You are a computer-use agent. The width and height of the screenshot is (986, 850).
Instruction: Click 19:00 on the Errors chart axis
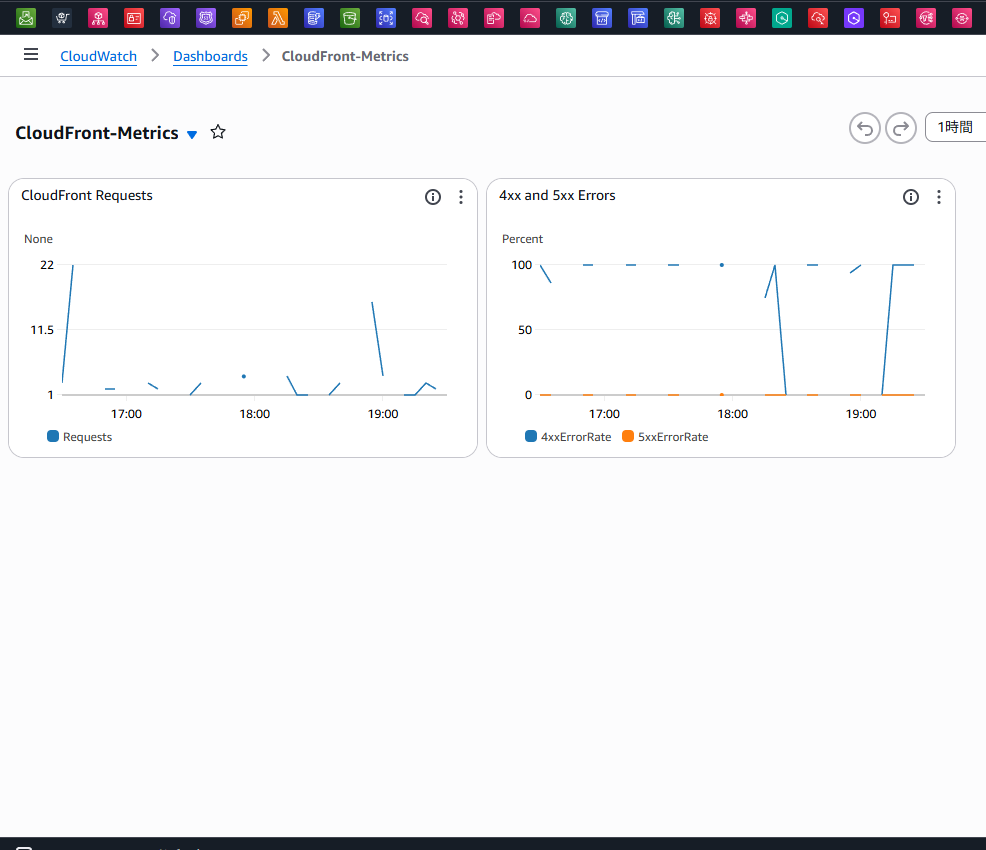pyautogui.click(x=861, y=414)
